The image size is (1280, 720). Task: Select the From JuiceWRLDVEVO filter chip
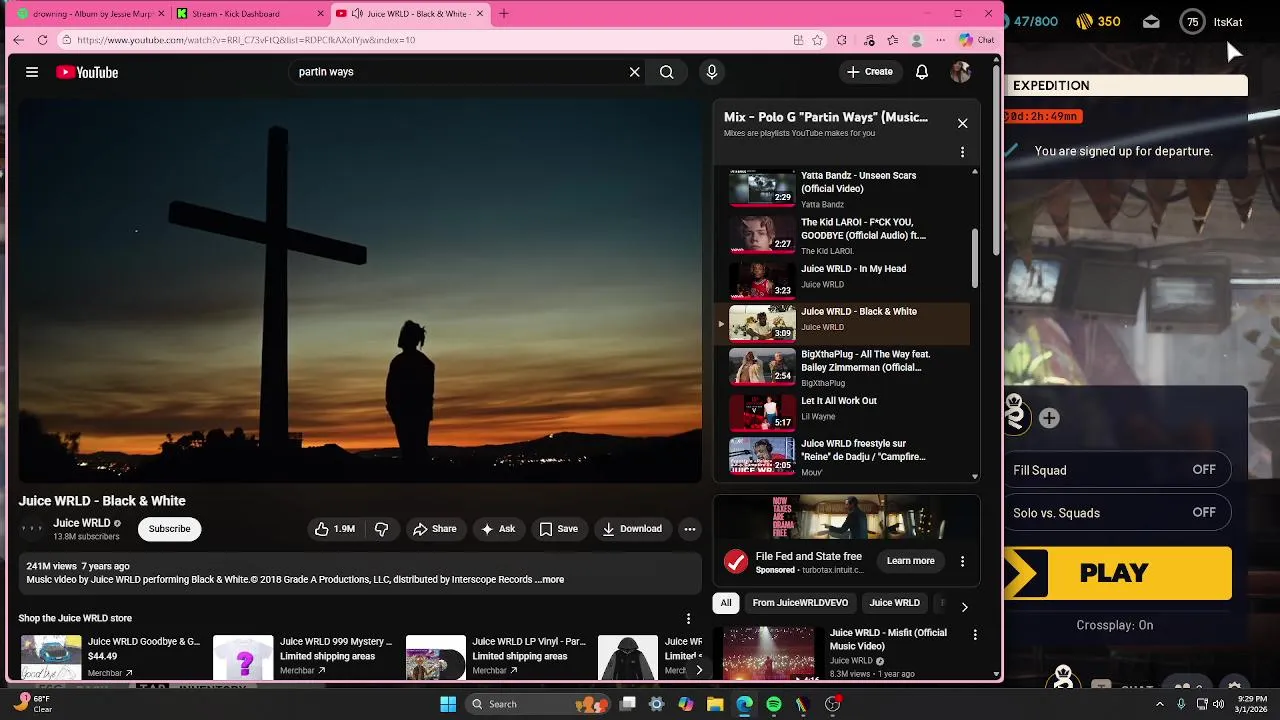800,603
